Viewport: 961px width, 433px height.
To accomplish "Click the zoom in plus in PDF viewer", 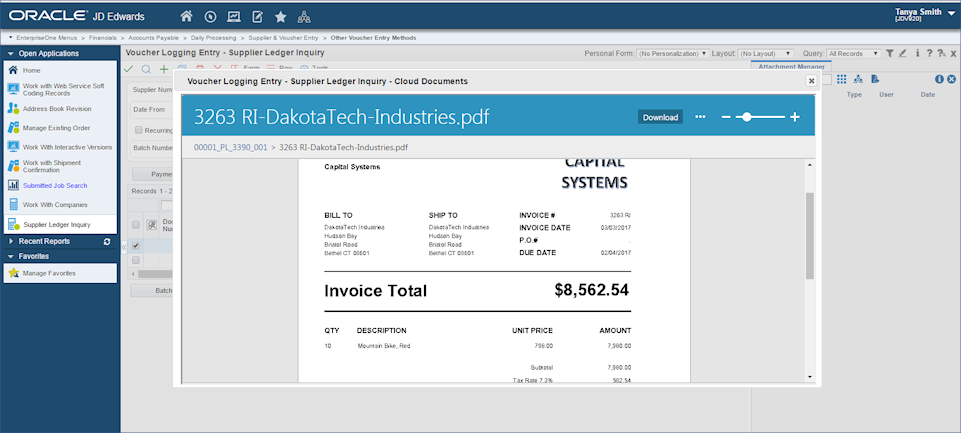I will [x=795, y=117].
